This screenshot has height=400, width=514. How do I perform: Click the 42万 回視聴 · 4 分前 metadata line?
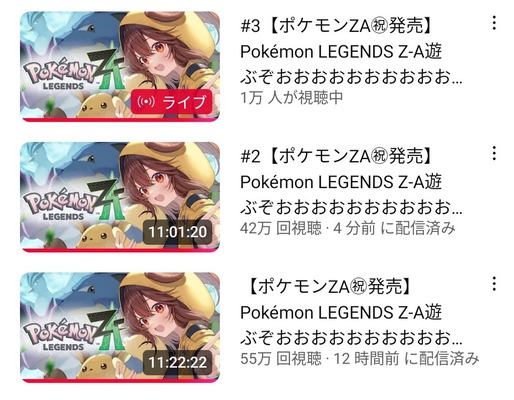[x=348, y=228]
